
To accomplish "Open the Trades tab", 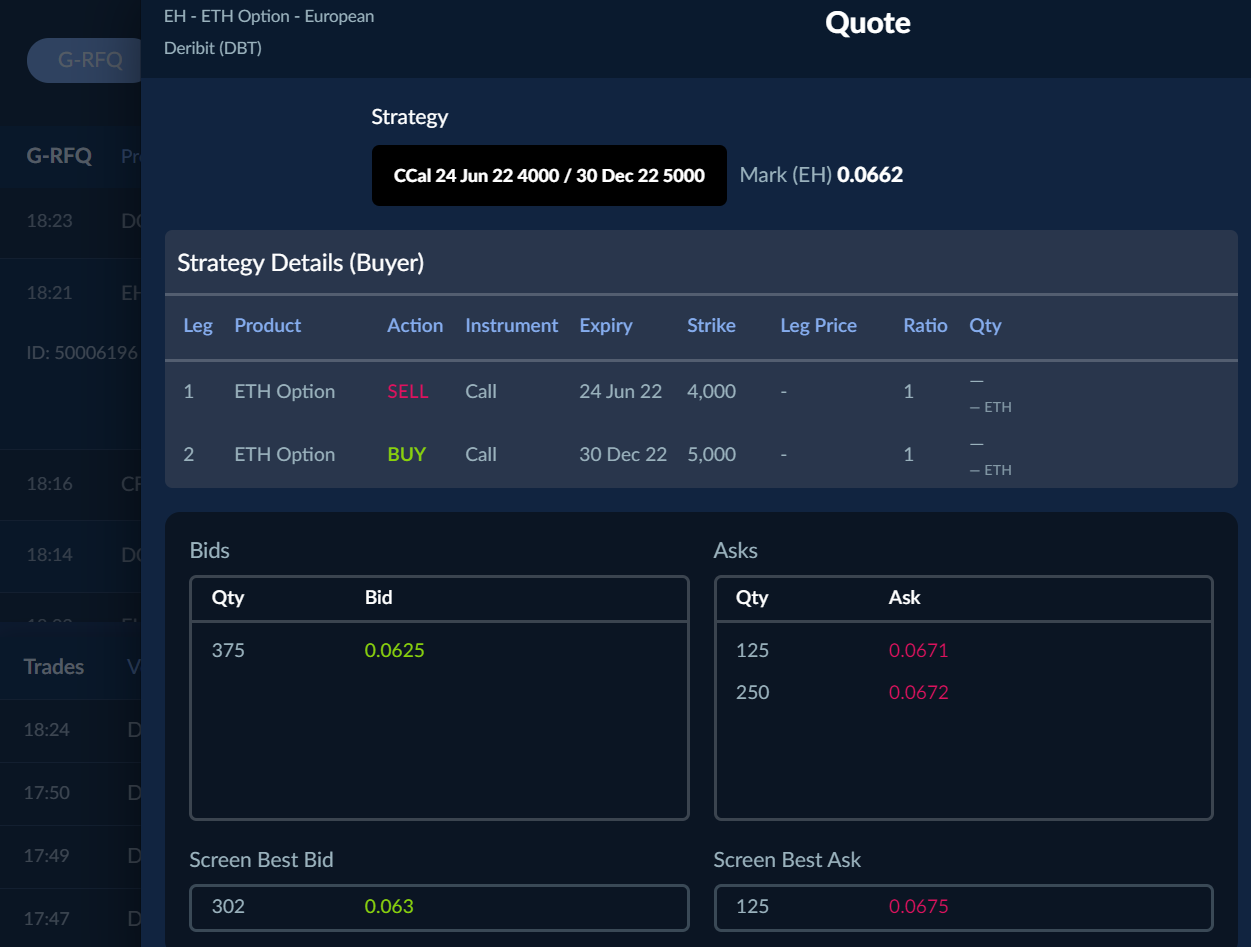I will [54, 667].
